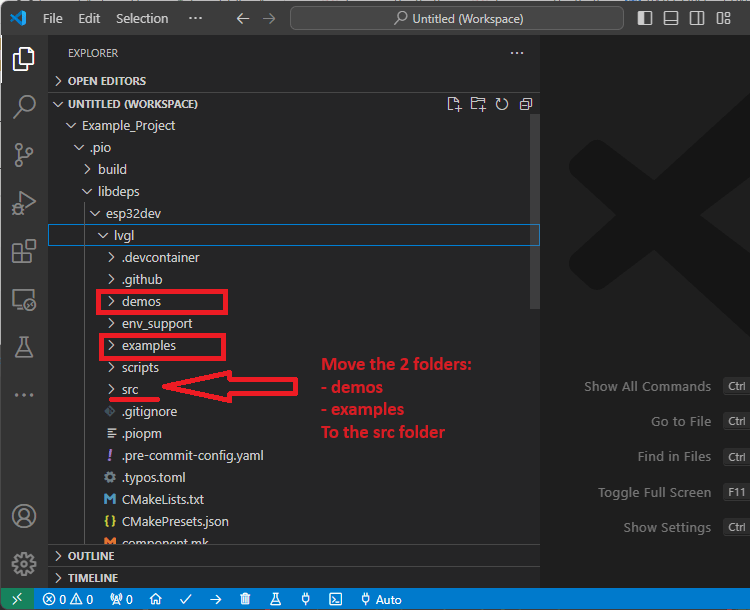Click PlatformIO Test flask in status bar
The image size is (750, 610).
click(x=276, y=599)
